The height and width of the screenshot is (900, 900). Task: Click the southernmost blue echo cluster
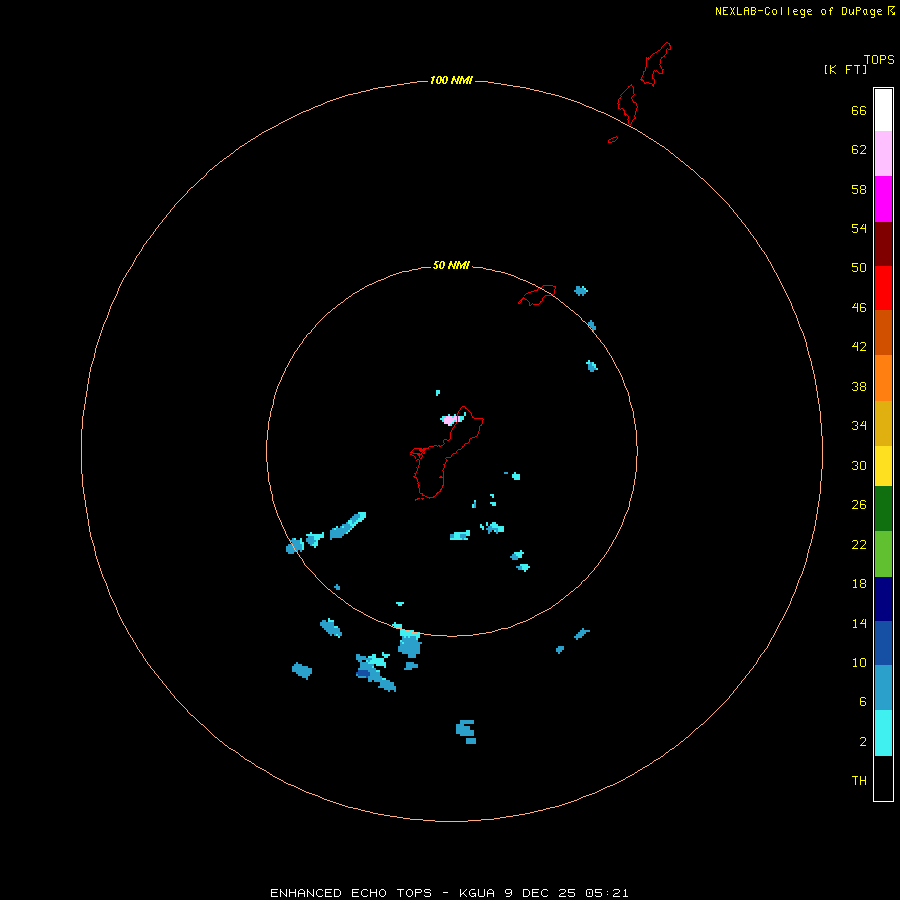coord(466,731)
